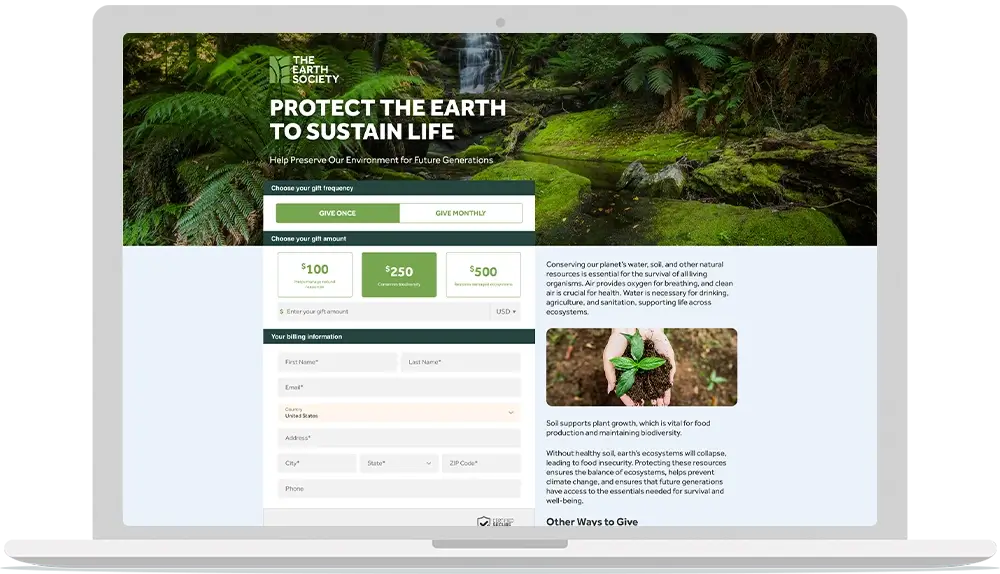Screen dimensions: 1000x574
Task: Click the Phone field
Action: coord(399,489)
